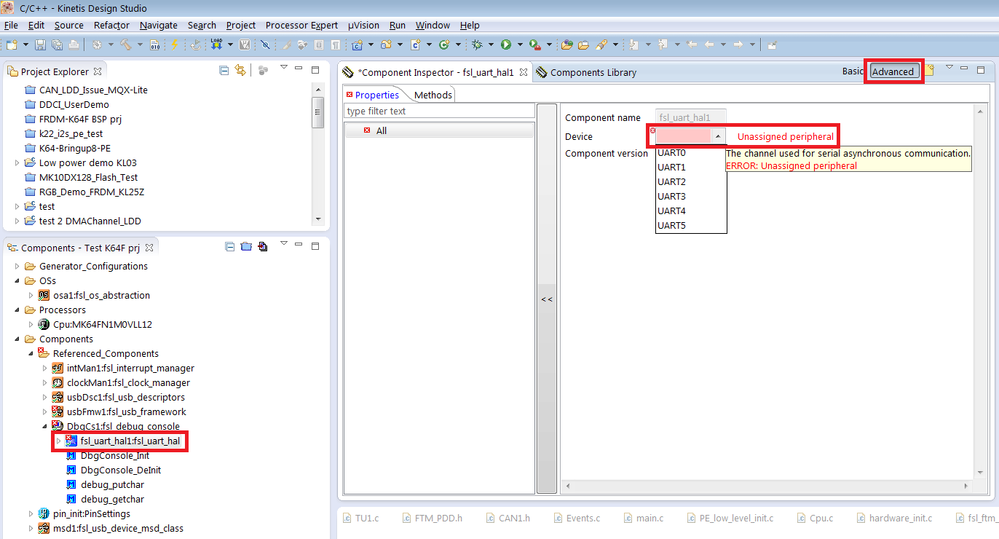Open the Refactor menu
Screen dimensions: 999x539
111,25
